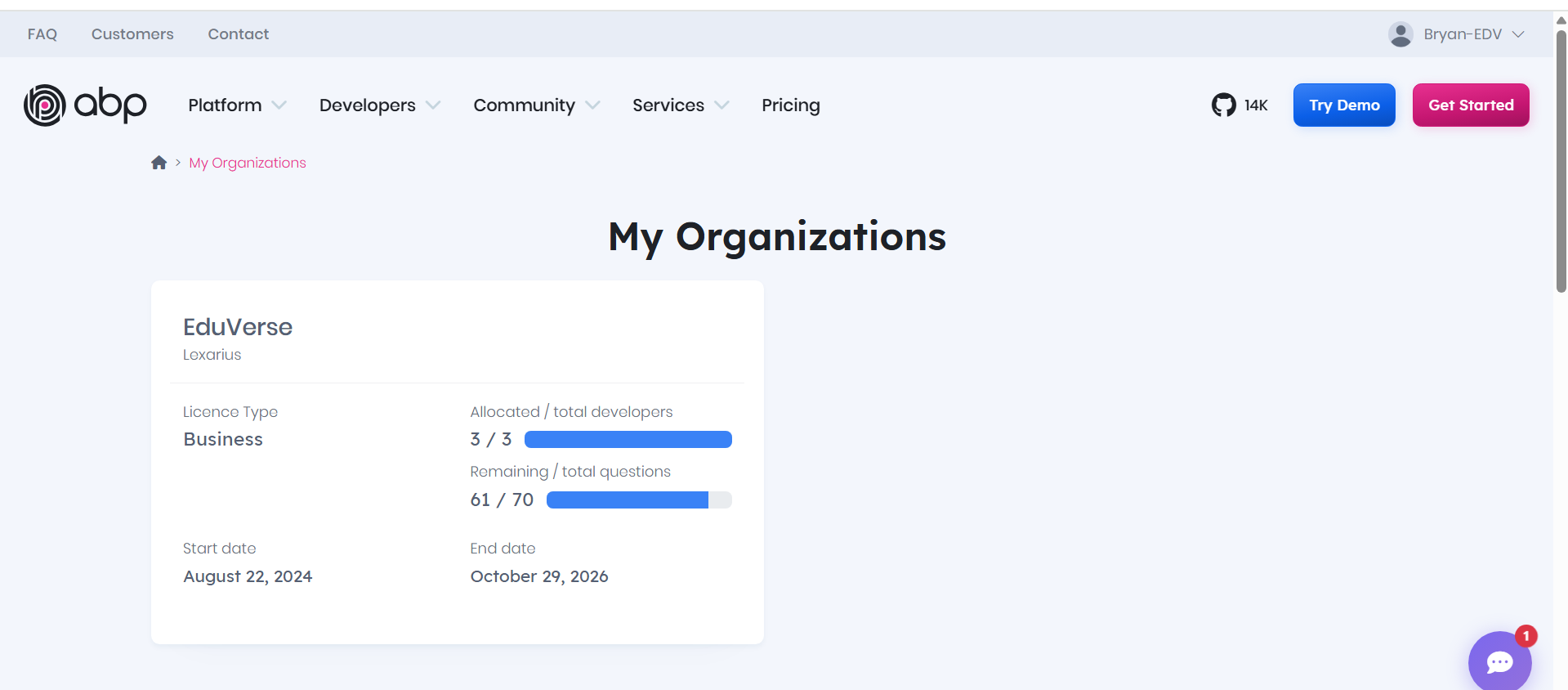1568x690 pixels.
Task: Open the GitHub icon link
Action: tap(1223, 105)
